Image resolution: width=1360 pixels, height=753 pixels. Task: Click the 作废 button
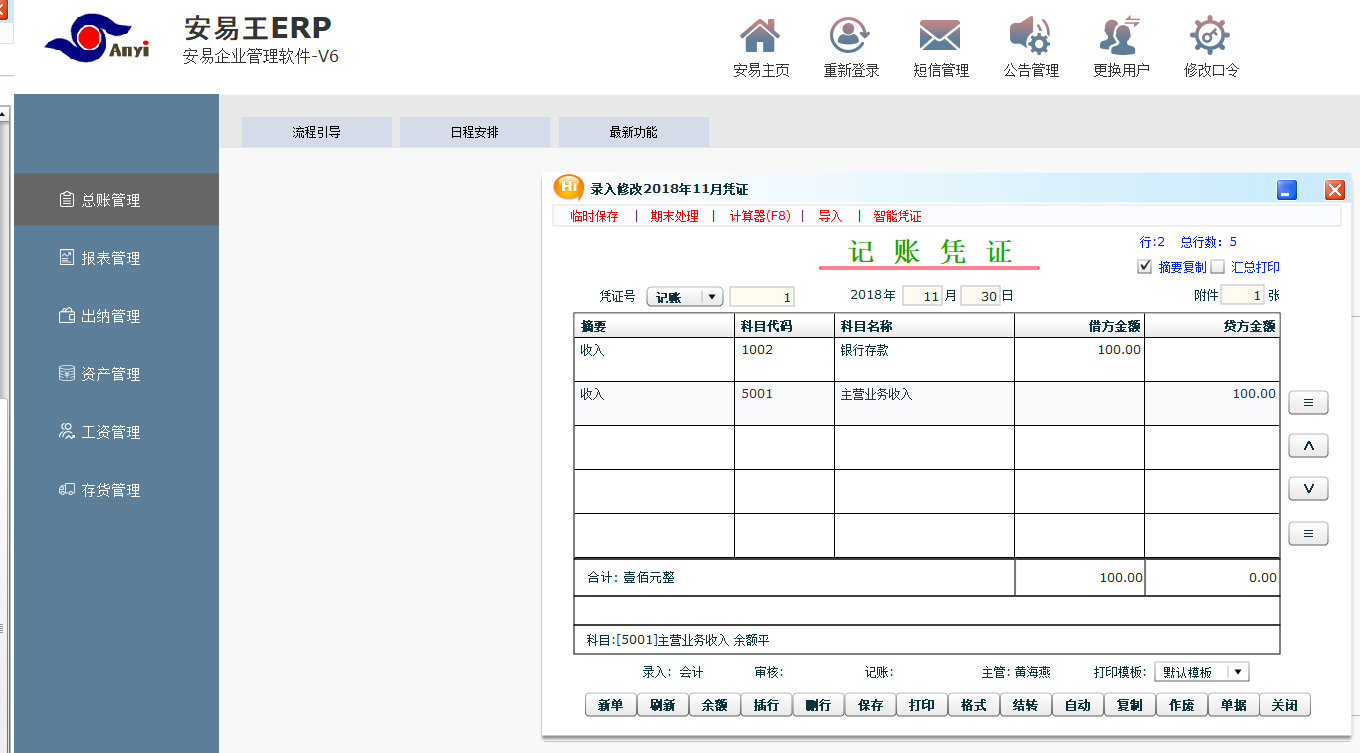click(1182, 705)
